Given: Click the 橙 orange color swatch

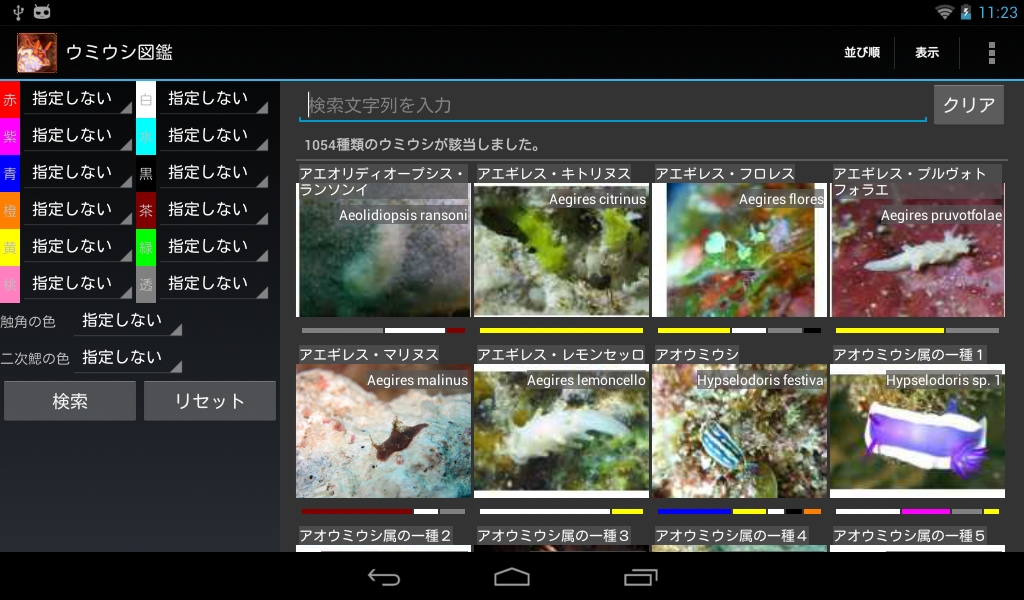Looking at the screenshot, I should [x=10, y=210].
